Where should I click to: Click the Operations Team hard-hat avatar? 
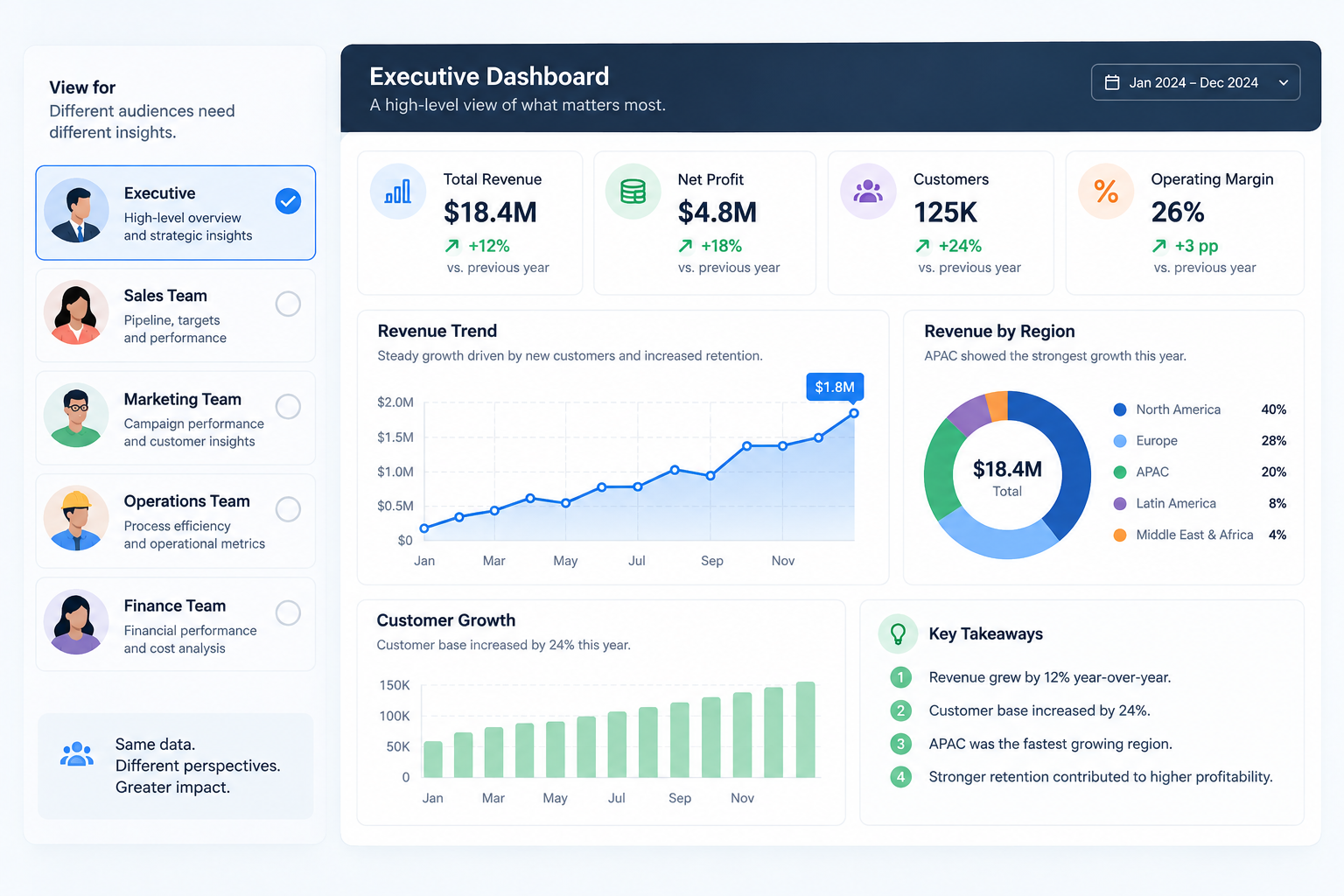[x=77, y=518]
